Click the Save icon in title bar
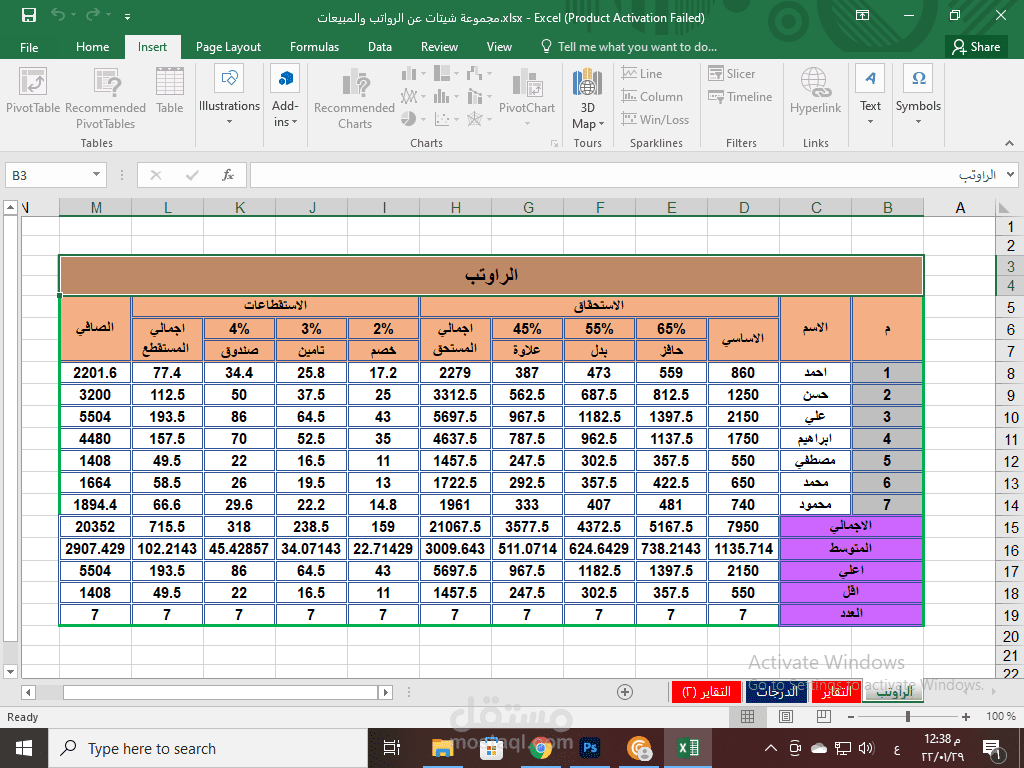The width and height of the screenshot is (1024, 768). click(x=29, y=15)
